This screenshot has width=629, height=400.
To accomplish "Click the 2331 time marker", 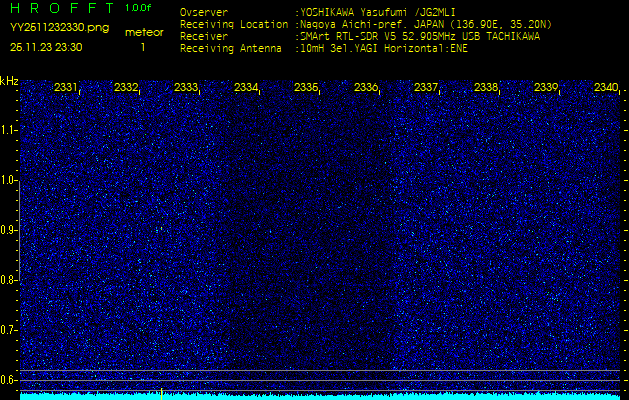I will tap(66, 88).
